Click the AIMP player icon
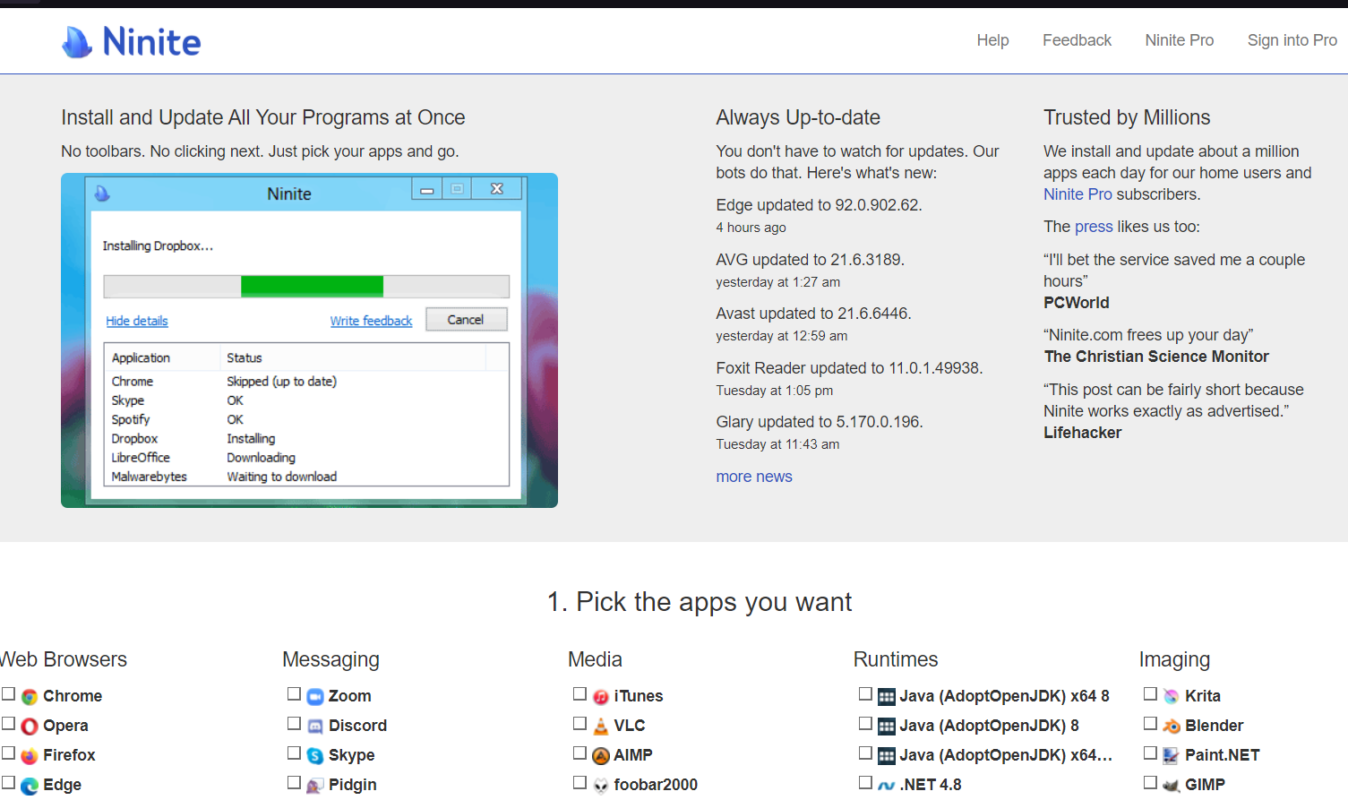Screen dimensions: 1348x800 tap(601, 756)
